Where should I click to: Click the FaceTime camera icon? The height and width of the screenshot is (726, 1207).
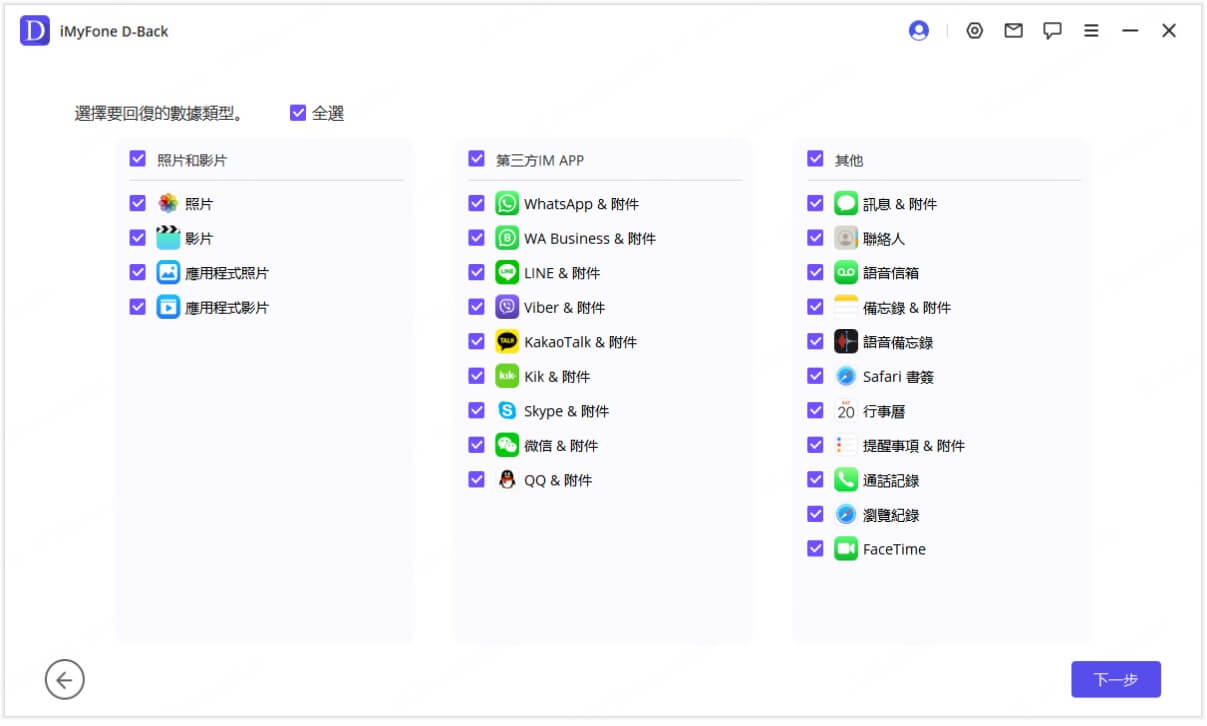[845, 549]
